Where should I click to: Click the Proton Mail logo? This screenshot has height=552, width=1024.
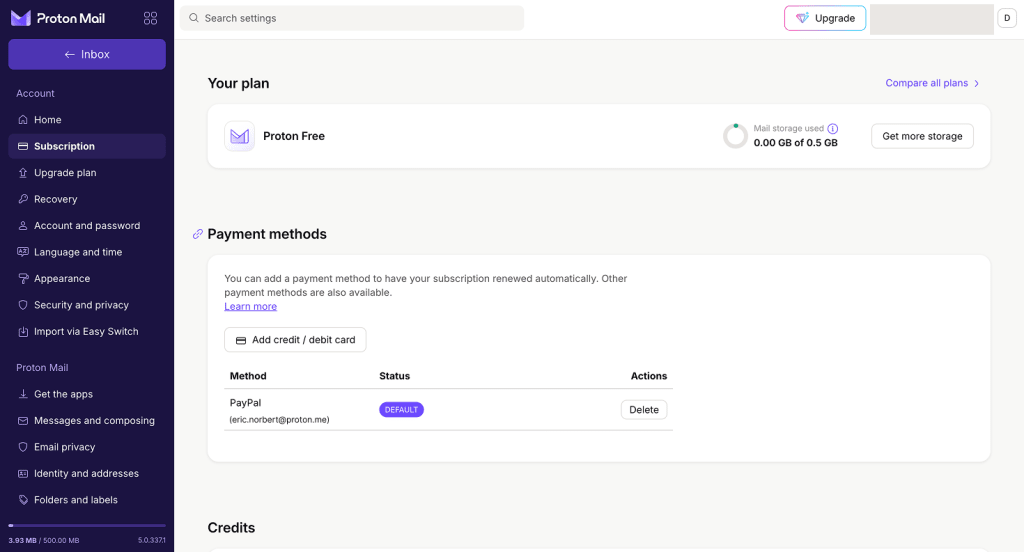point(58,18)
